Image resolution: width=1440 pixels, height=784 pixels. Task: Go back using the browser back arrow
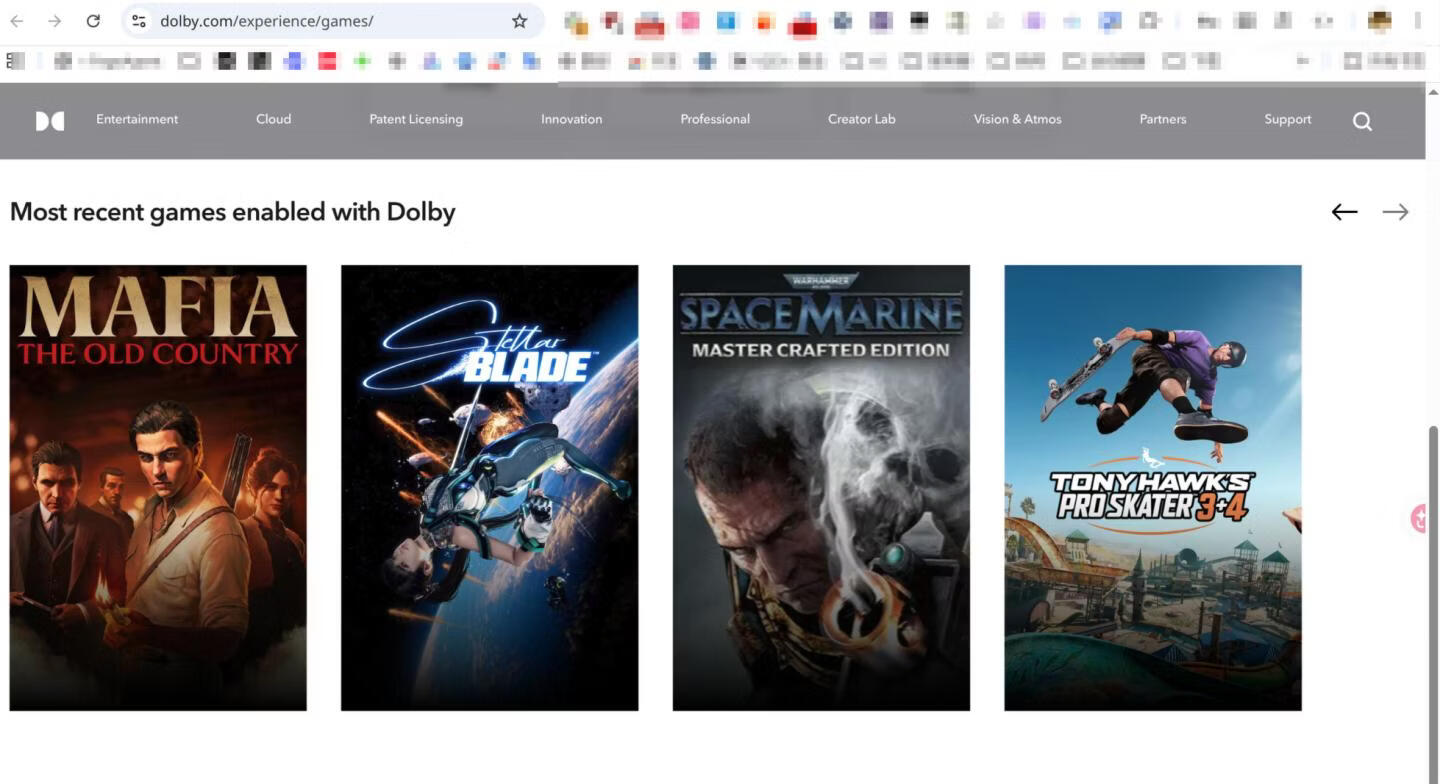tap(17, 21)
